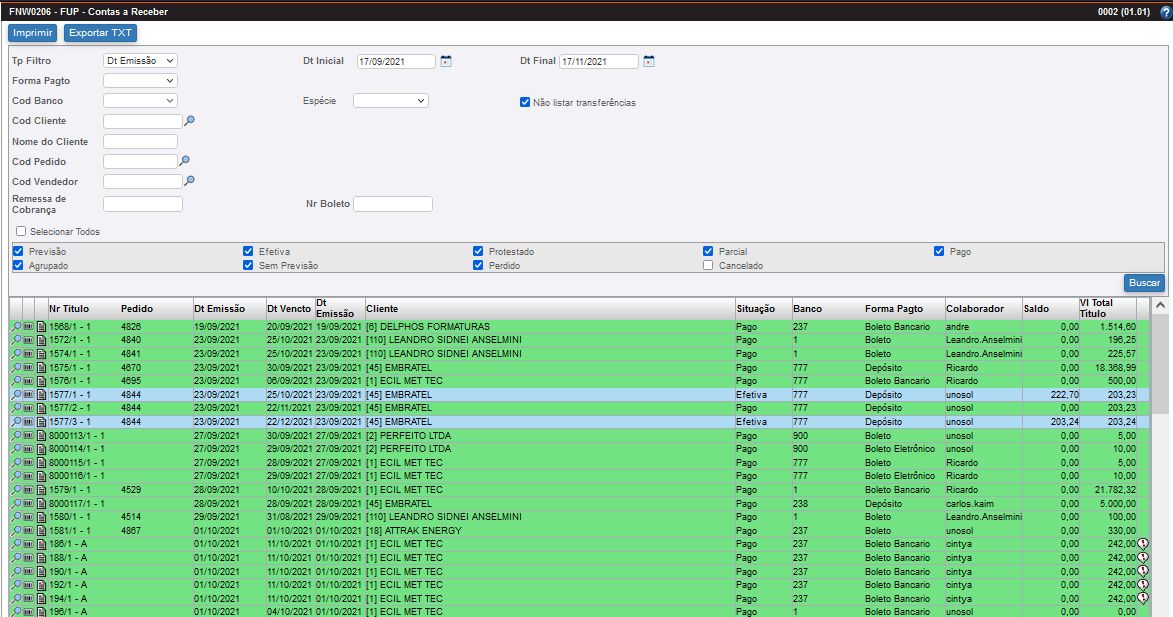Click barcode icon on row 1577/1 - 1
The width and height of the screenshot is (1173, 617).
click(28, 395)
